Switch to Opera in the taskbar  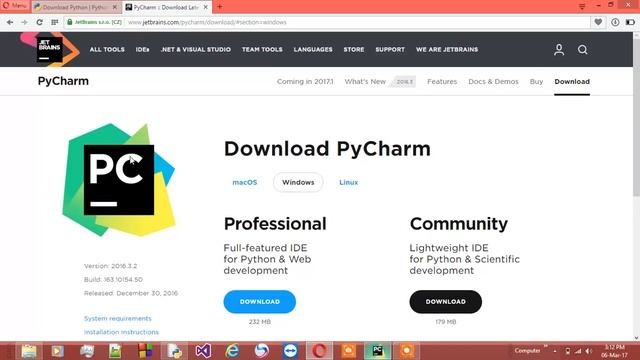point(319,351)
